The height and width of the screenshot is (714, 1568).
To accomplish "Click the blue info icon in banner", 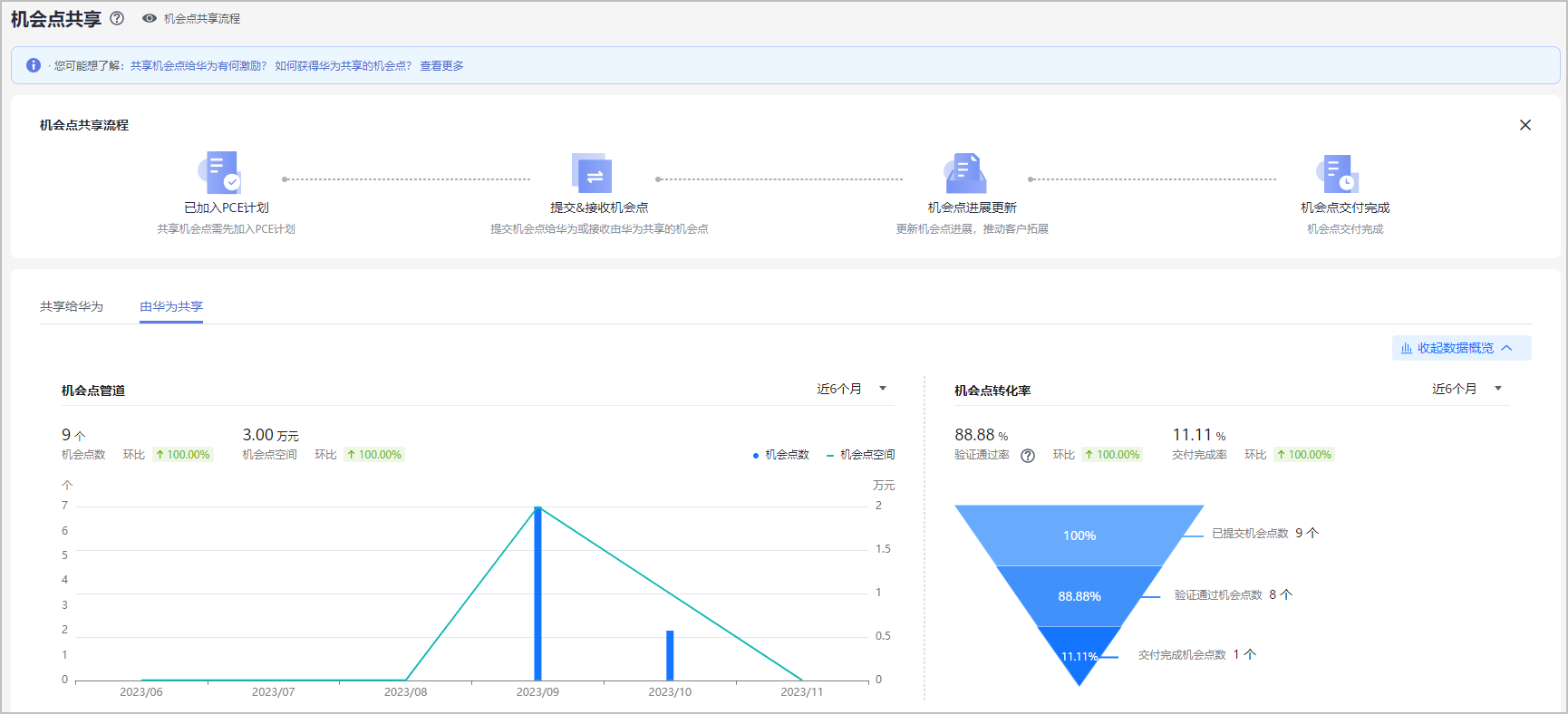I will [x=34, y=65].
